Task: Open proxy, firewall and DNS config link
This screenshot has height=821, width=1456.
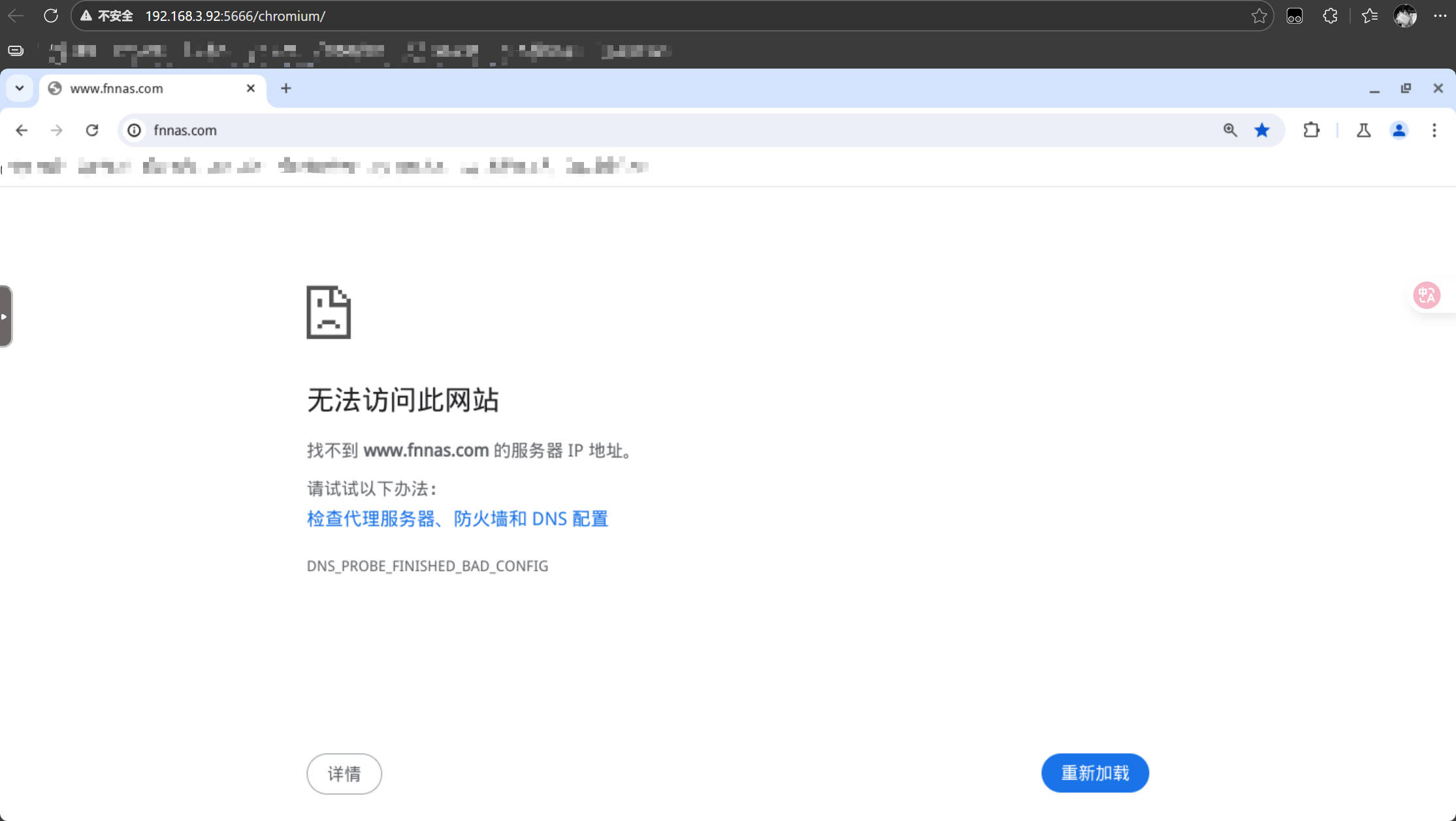Action: [x=457, y=519]
